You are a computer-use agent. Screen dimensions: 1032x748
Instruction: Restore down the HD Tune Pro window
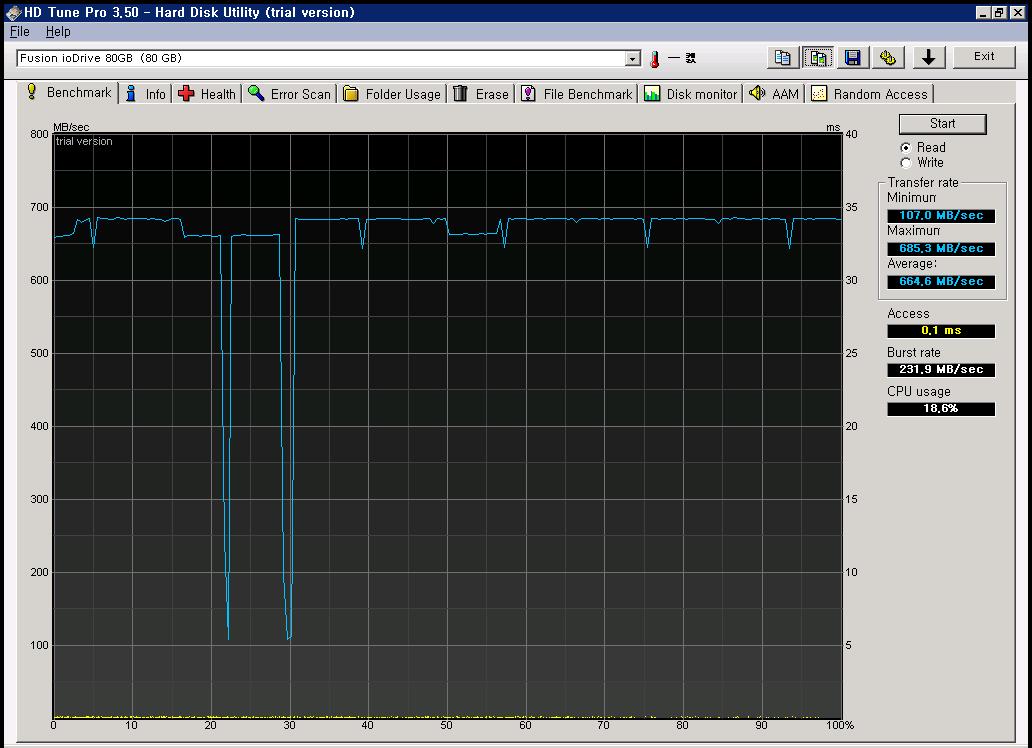[999, 13]
